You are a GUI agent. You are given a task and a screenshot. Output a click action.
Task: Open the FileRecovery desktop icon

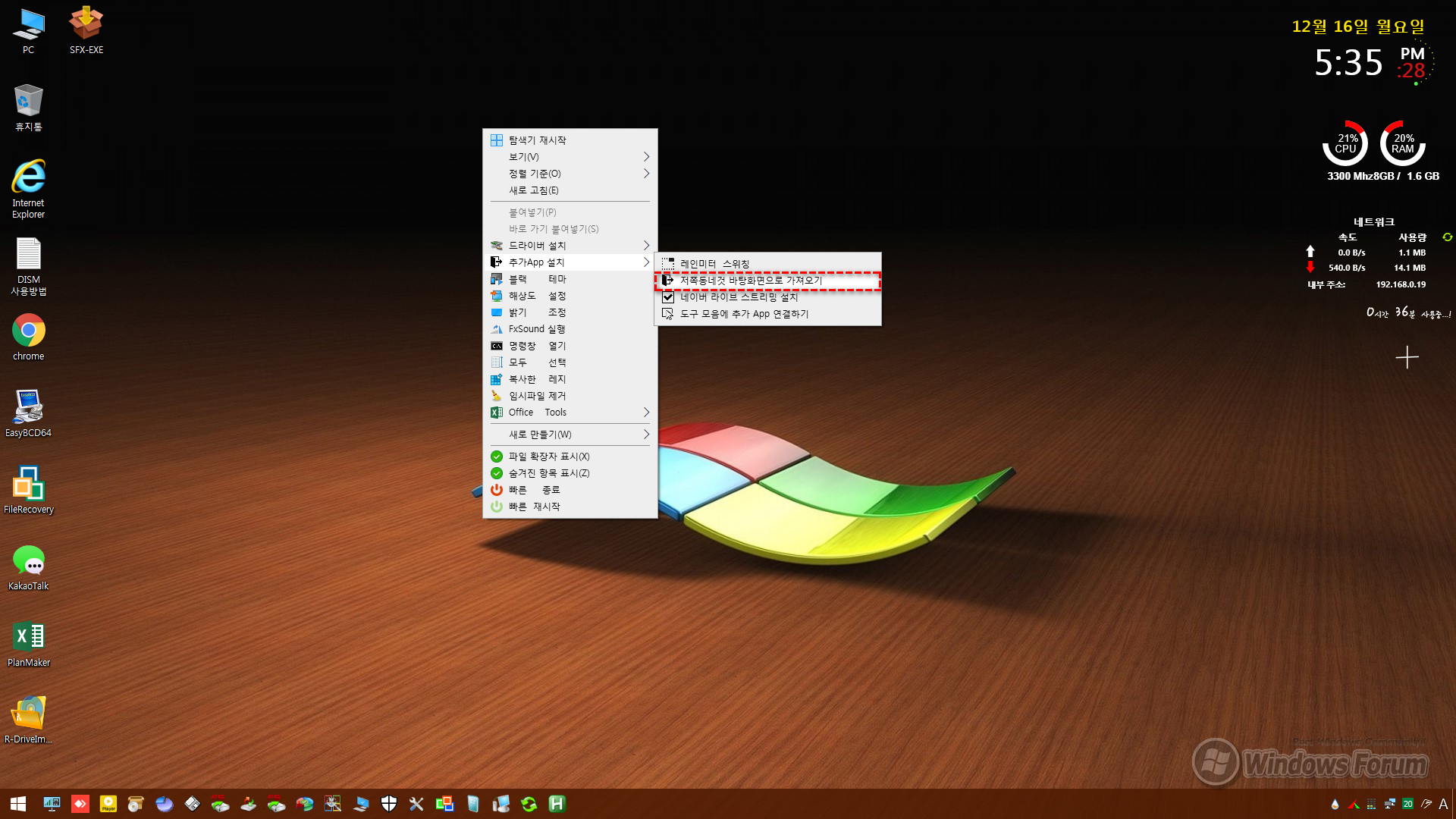tap(28, 491)
